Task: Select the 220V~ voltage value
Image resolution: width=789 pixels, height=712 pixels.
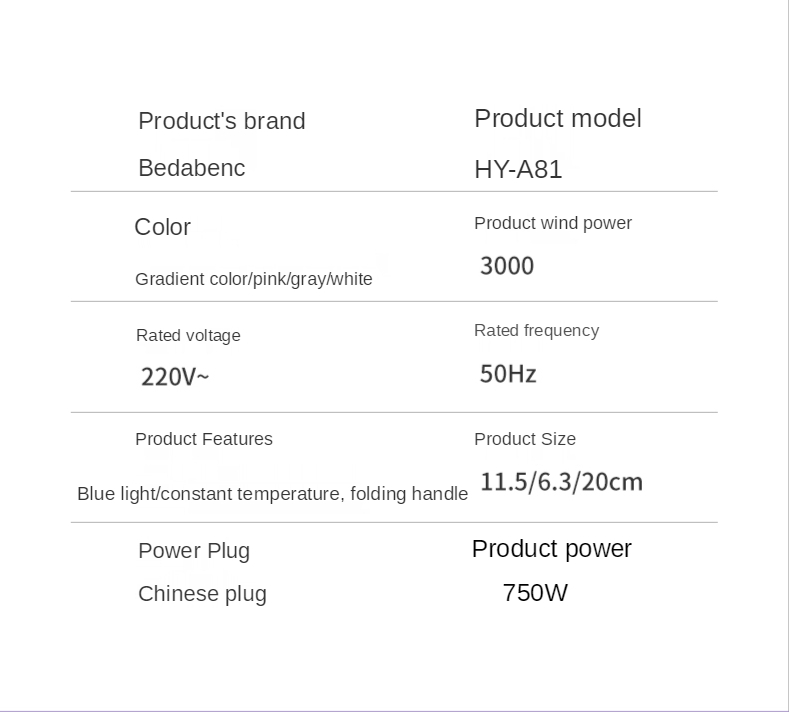Action: click(x=175, y=377)
